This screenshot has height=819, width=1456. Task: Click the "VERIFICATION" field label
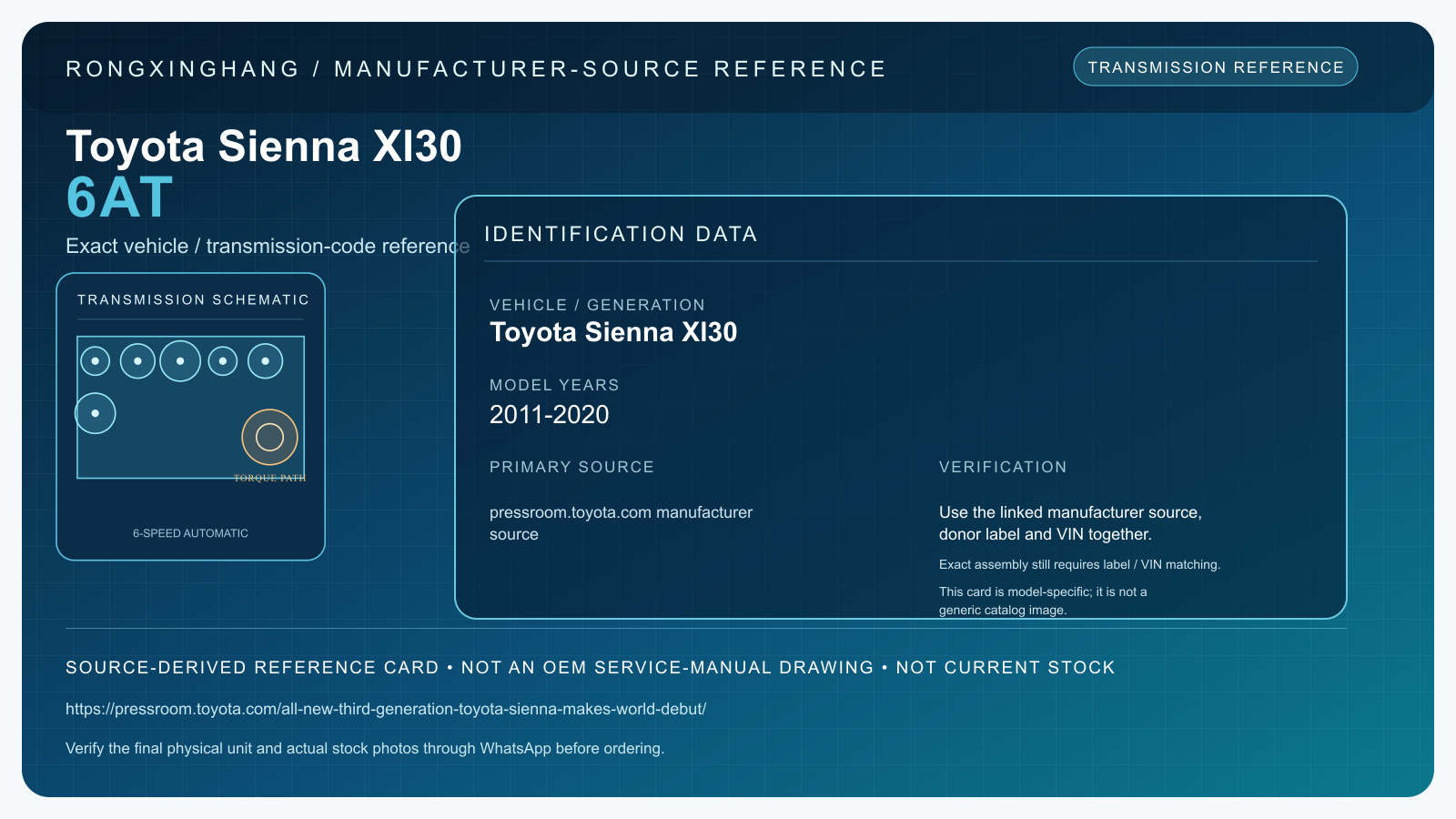click(1003, 467)
